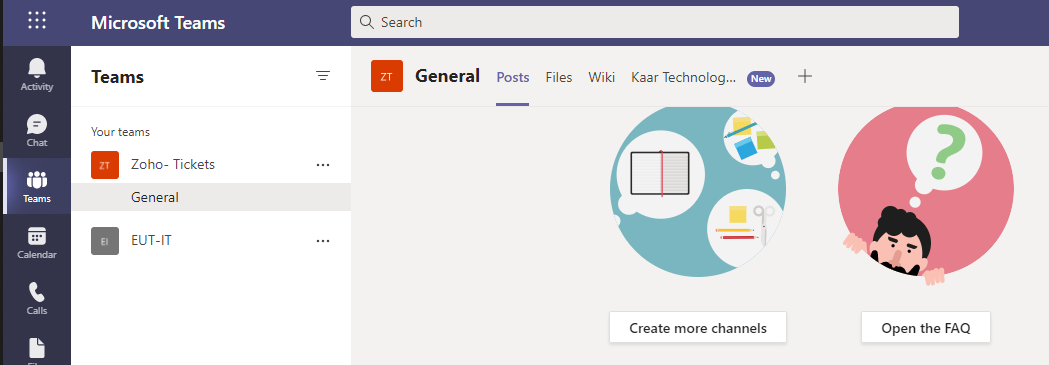This screenshot has height=365, width=1049.
Task: Click the Microsoft Teams title
Action: [158, 23]
